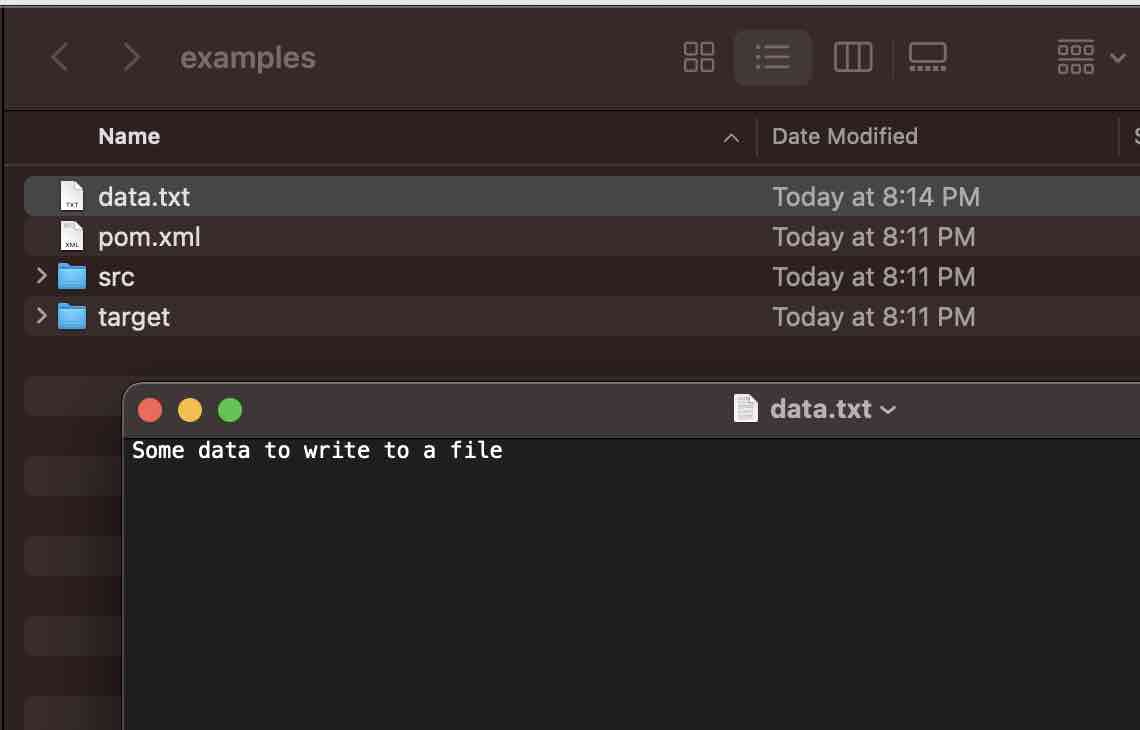Open the data.txt title dropdown chevron
This screenshot has height=730, width=1140.
pos(888,410)
